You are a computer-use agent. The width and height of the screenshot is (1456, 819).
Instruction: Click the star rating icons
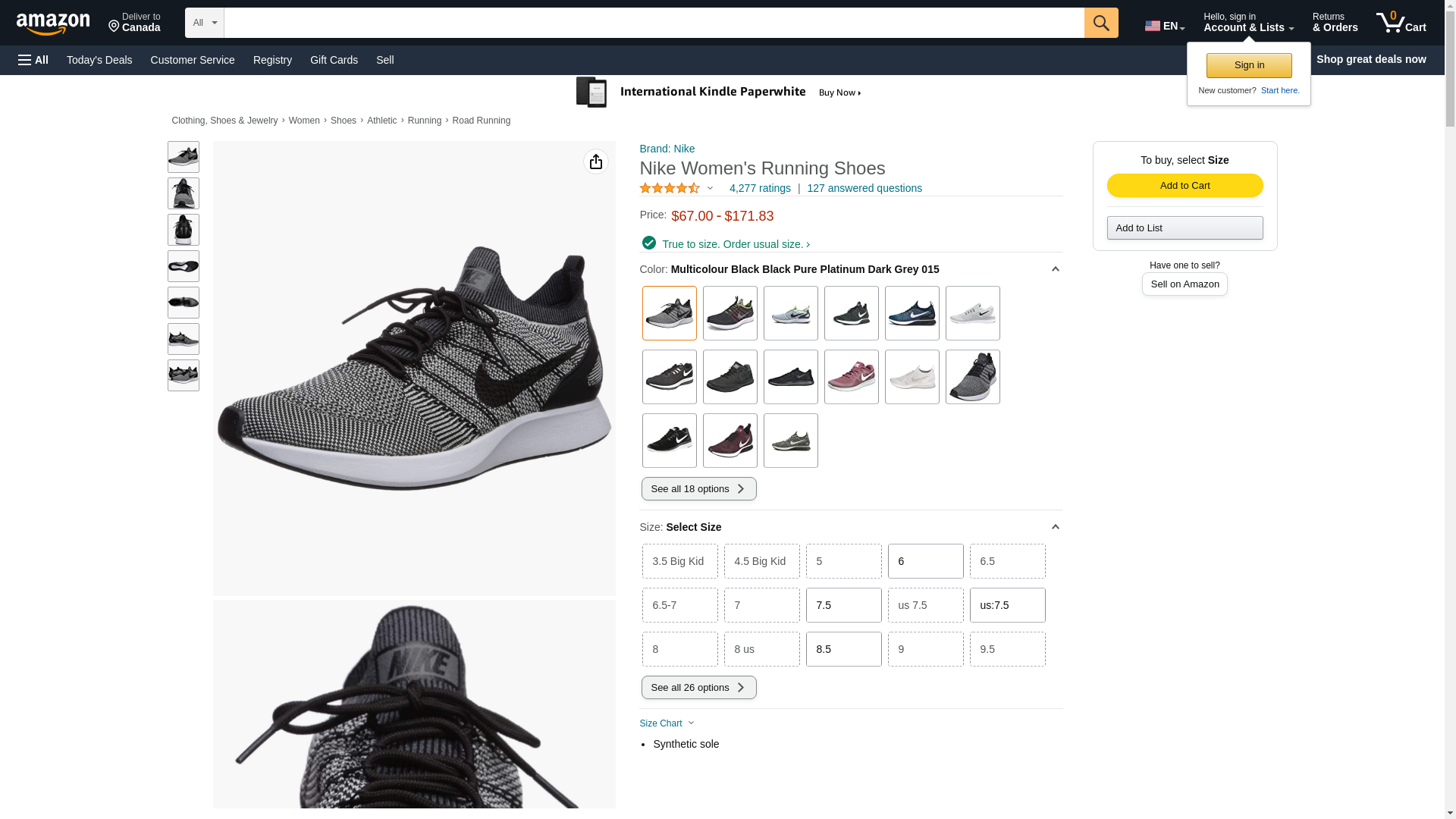point(670,188)
